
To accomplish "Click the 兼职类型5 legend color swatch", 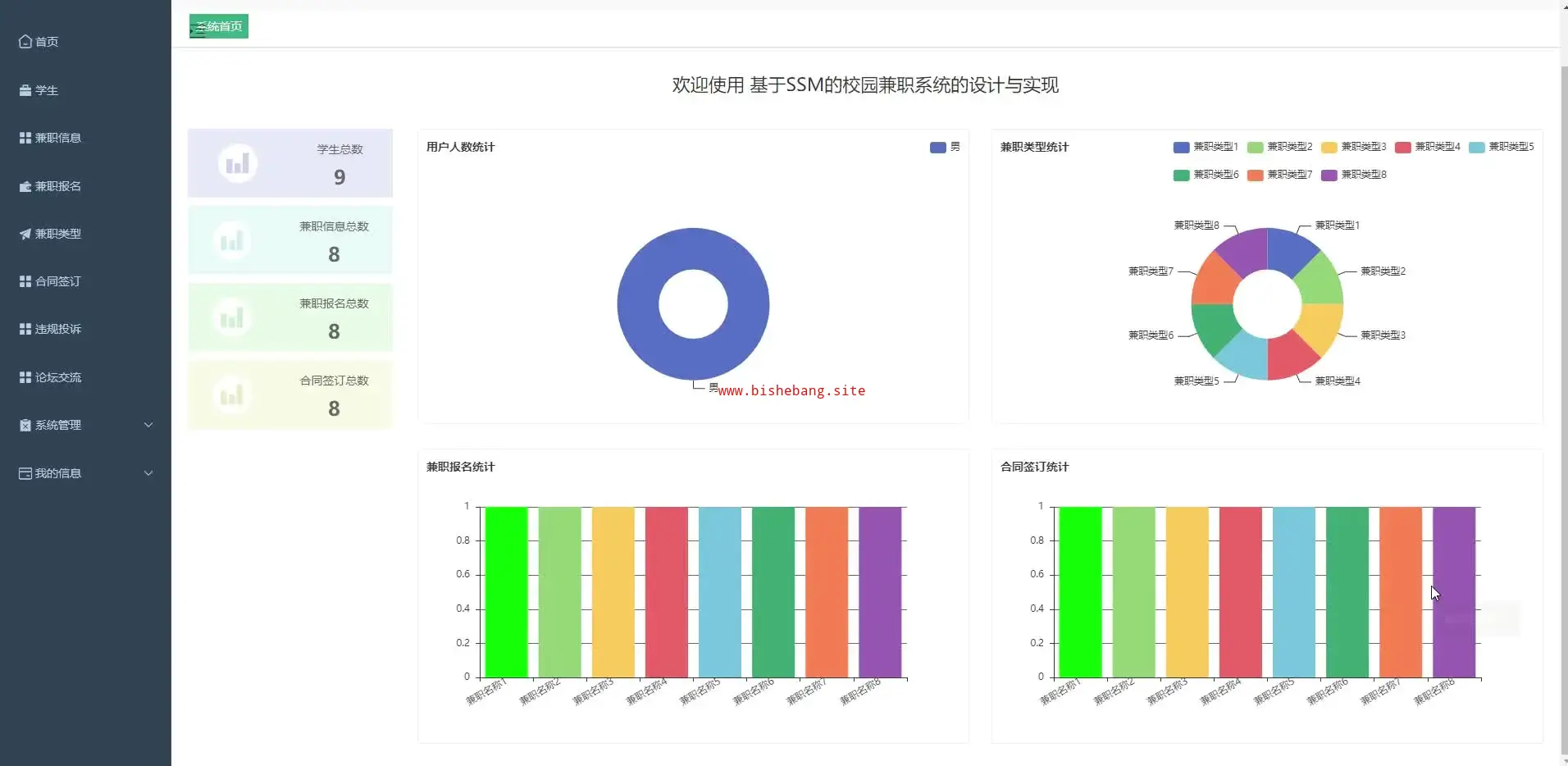I will (1476, 148).
